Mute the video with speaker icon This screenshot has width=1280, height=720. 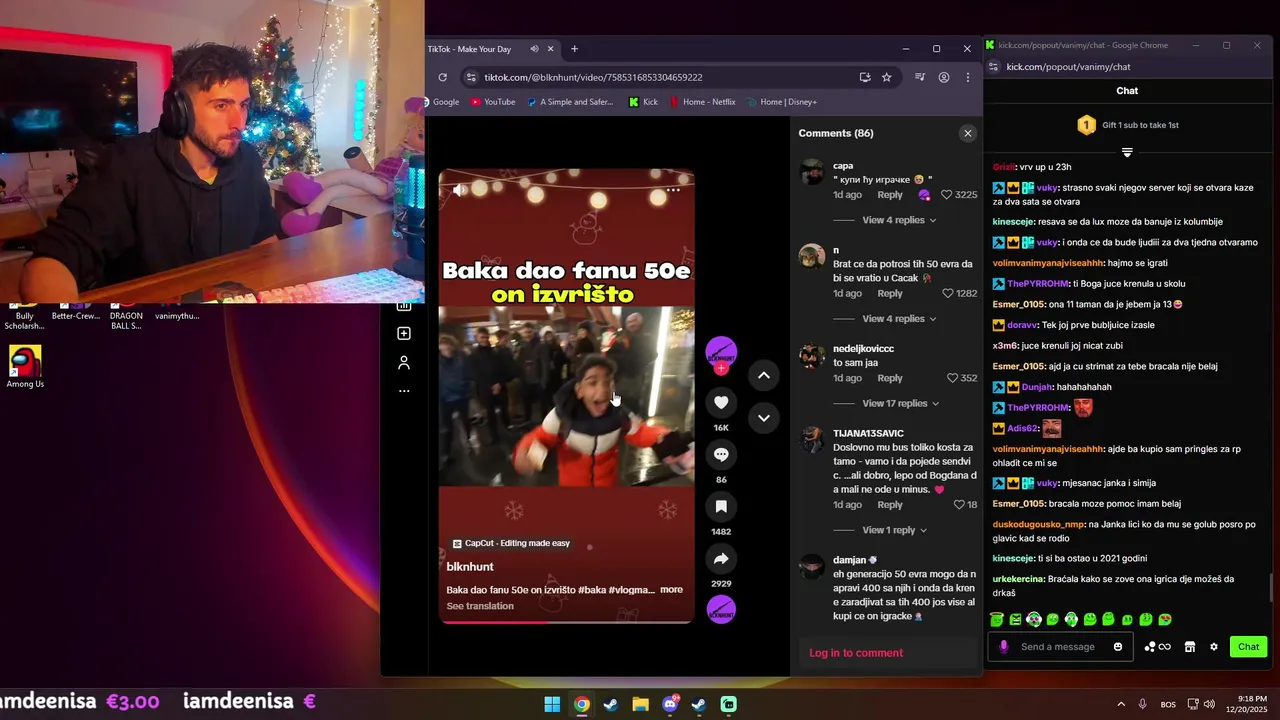pyautogui.click(x=459, y=189)
